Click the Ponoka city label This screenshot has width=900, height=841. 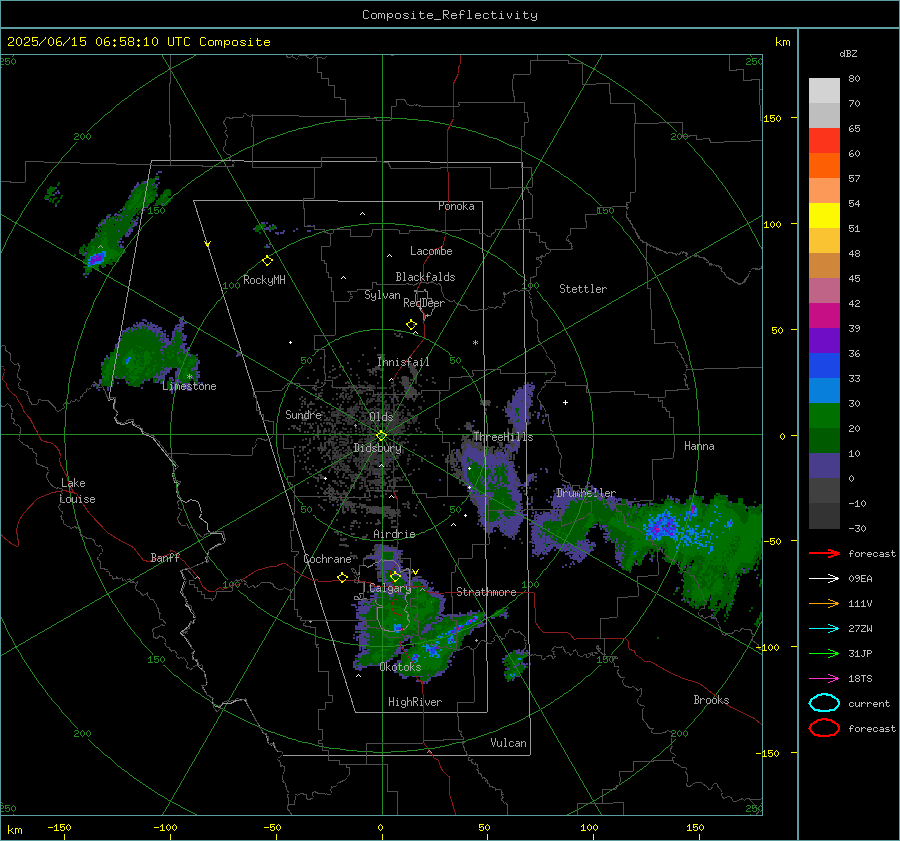(x=456, y=206)
